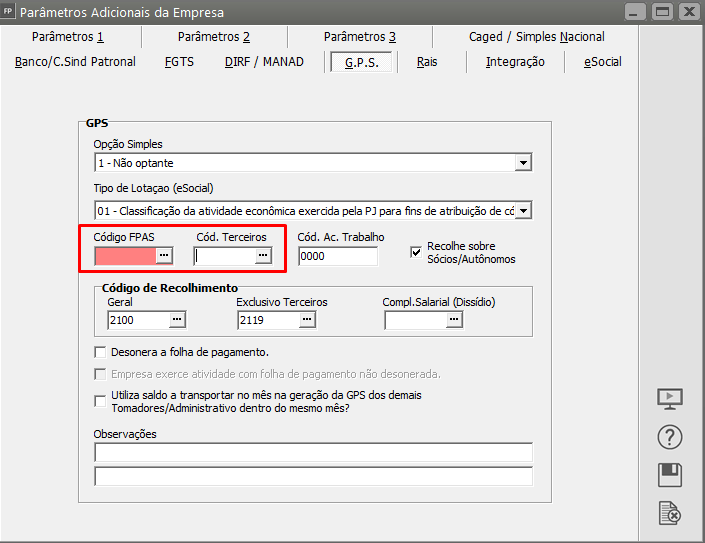
Task: Open the Geral code lookup ellipsis button
Action: pos(177,320)
